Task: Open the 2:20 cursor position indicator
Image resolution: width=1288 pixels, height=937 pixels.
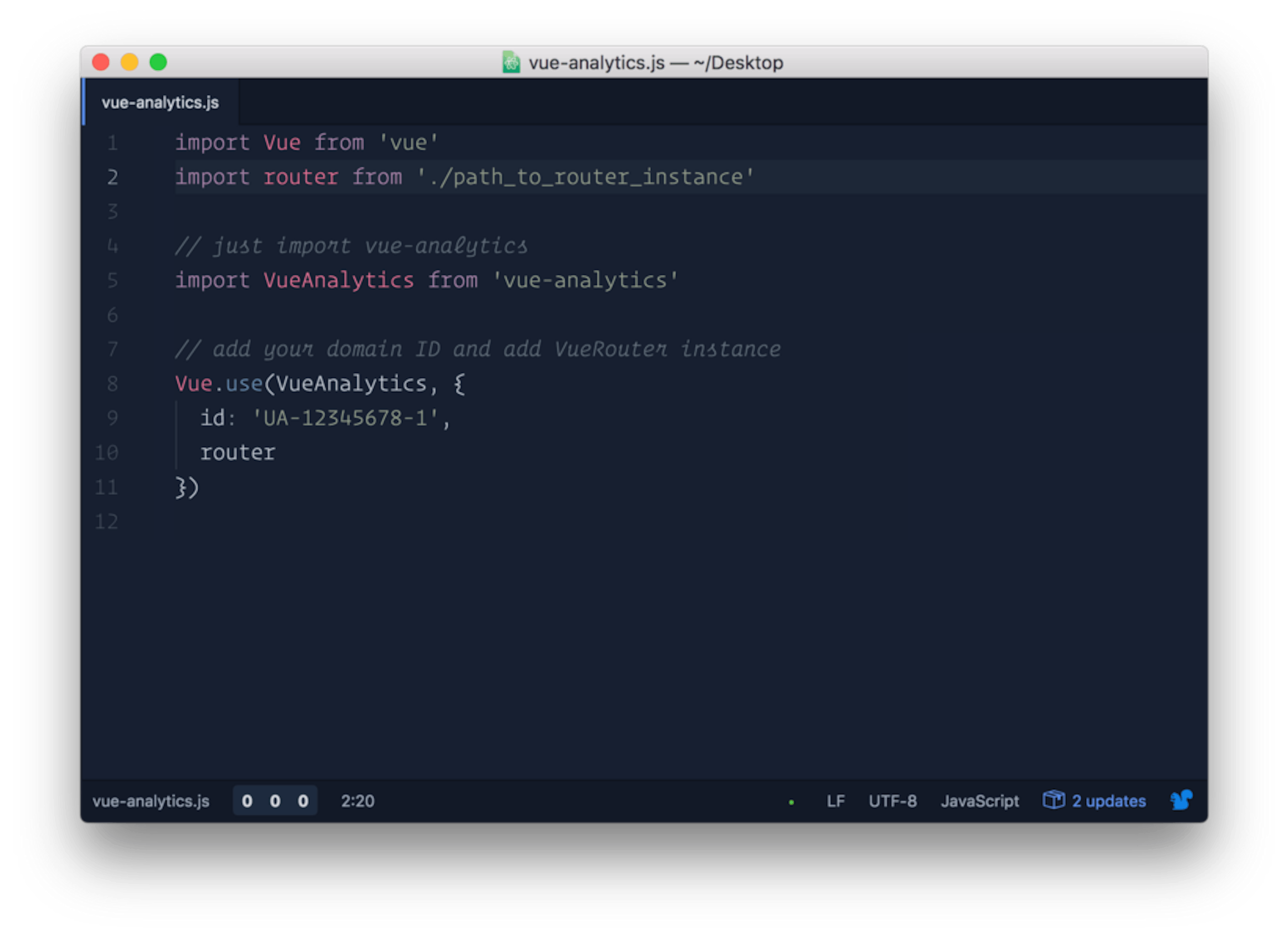Action: [x=357, y=801]
